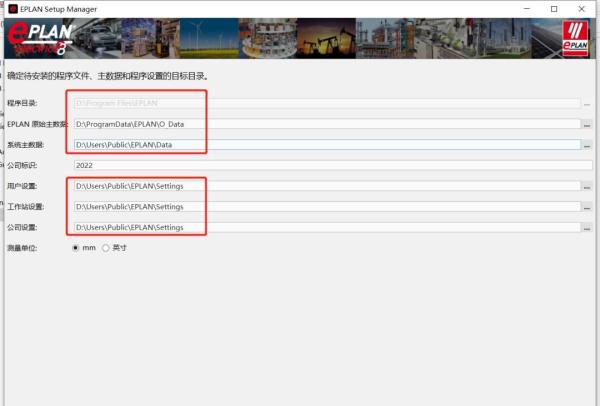Edit the D:\Users\Public\EPLAN\Data field
Screen dimensions: 600x406
(x=327, y=145)
